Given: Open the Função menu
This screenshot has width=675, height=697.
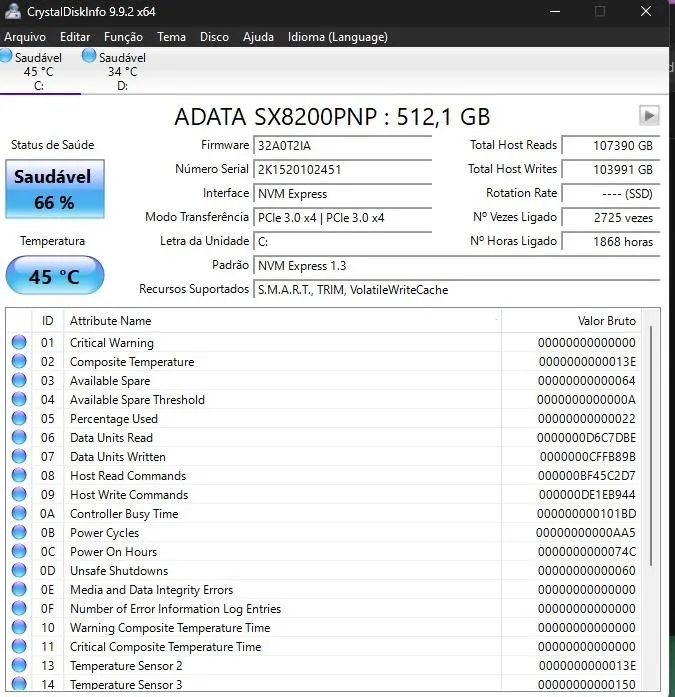Looking at the screenshot, I should coord(123,37).
